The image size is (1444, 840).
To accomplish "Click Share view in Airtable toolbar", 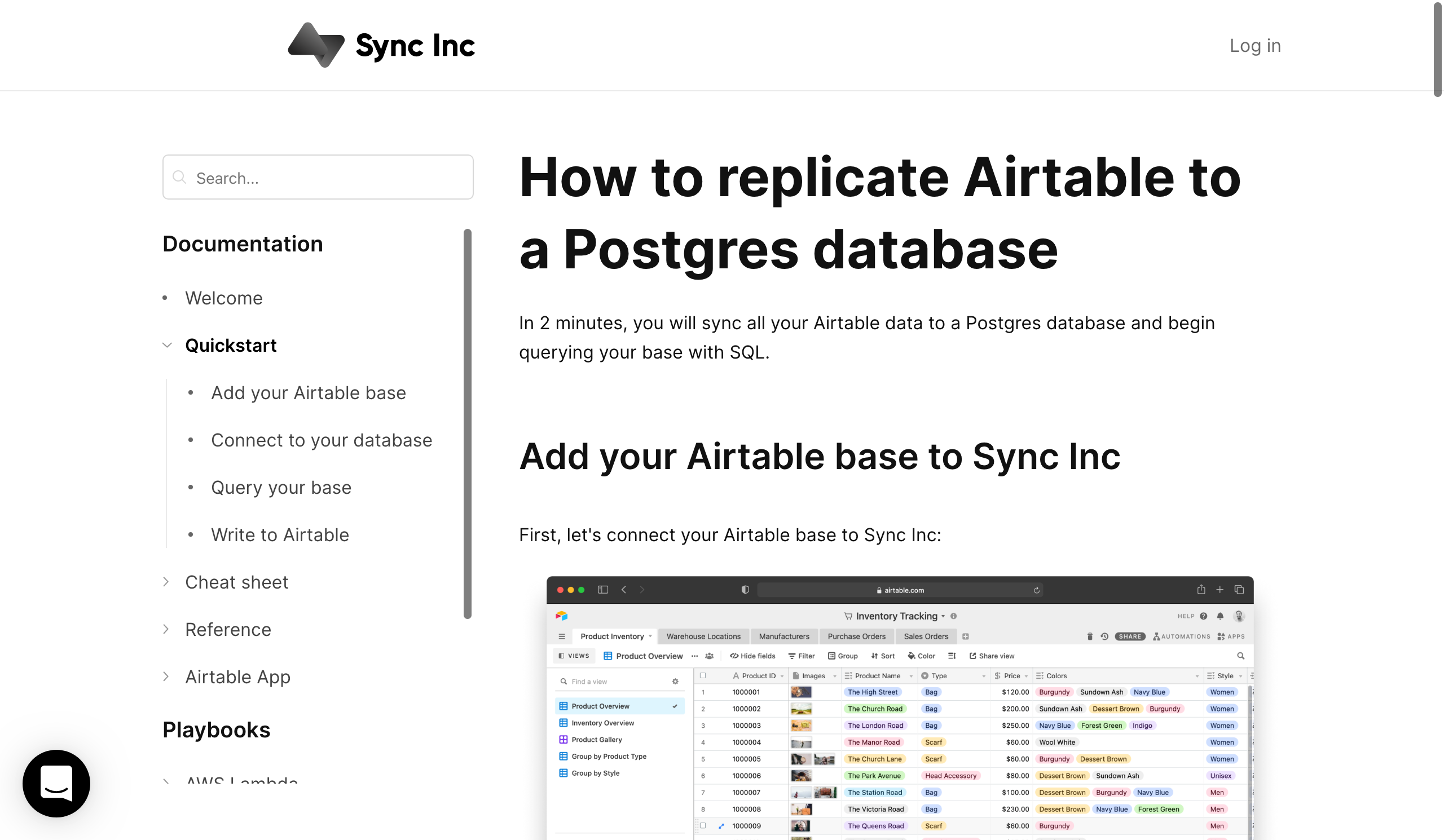I will click(x=992, y=656).
